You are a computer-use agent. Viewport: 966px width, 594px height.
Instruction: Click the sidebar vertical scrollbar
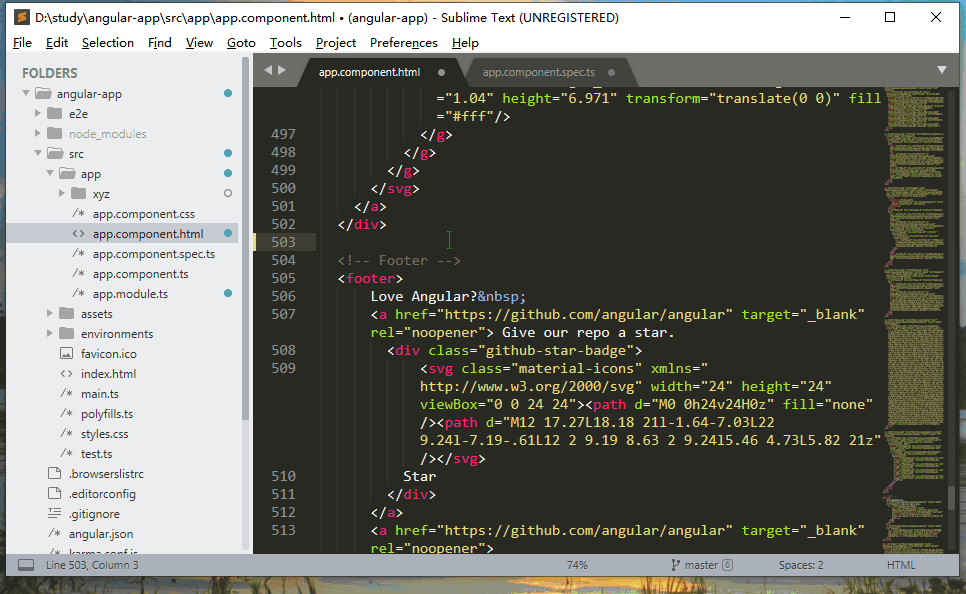click(x=245, y=240)
